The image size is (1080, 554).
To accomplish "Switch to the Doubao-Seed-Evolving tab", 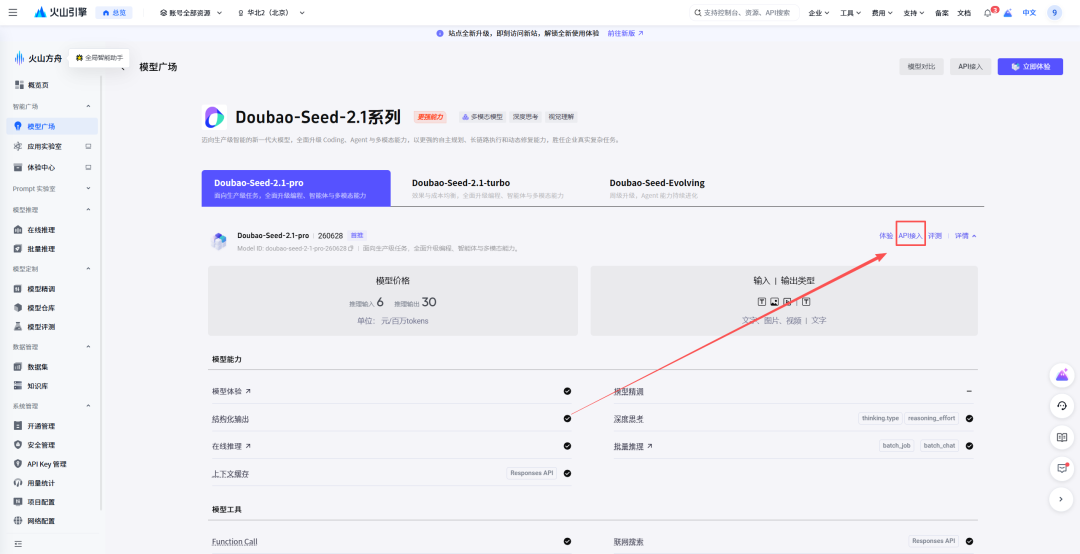I will click(x=656, y=188).
